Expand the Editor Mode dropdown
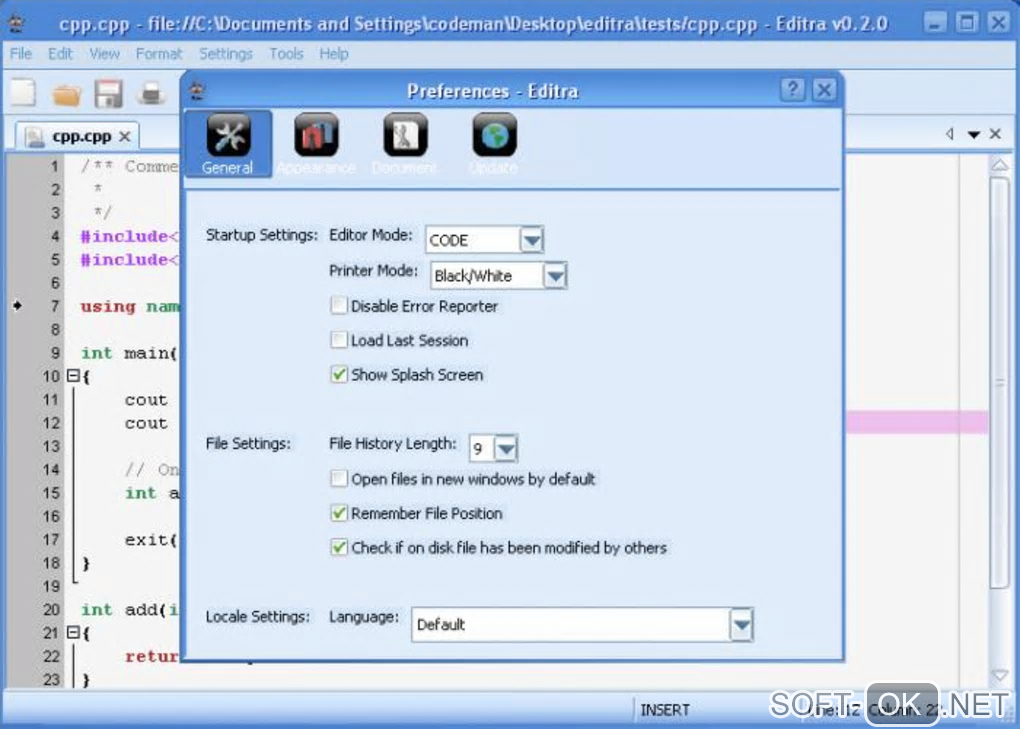Image resolution: width=1020 pixels, height=729 pixels. [531, 240]
